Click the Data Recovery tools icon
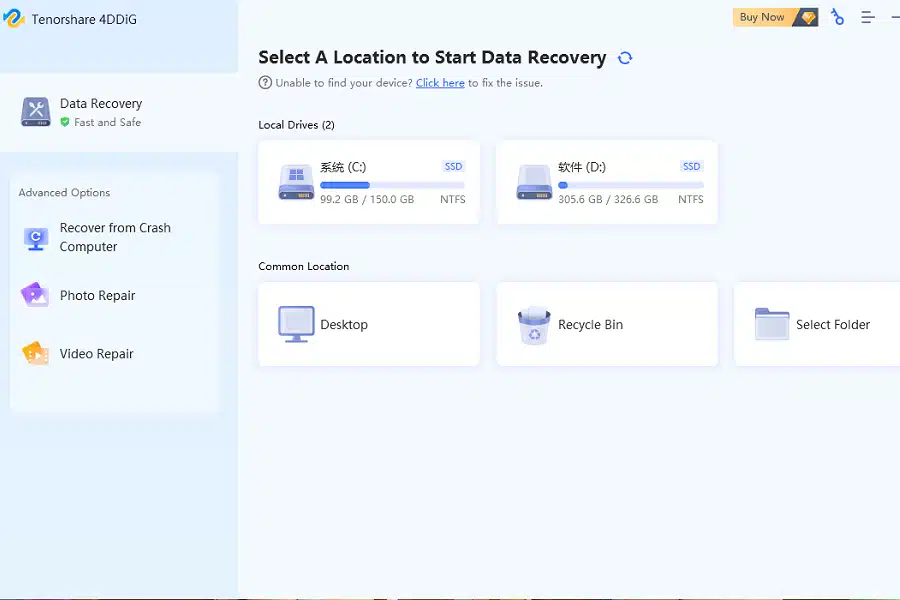The height and width of the screenshot is (600, 900). click(x=36, y=112)
